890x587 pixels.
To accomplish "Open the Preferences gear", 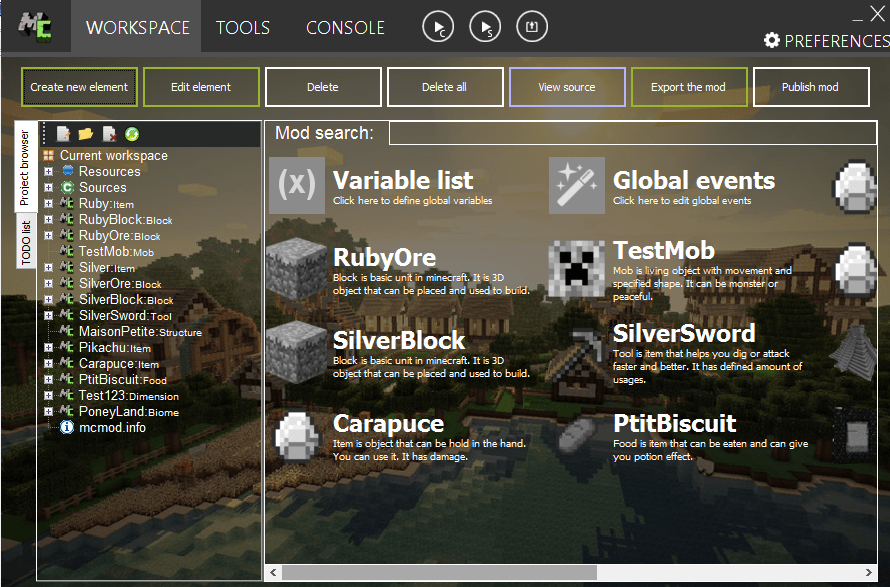I will [x=771, y=40].
